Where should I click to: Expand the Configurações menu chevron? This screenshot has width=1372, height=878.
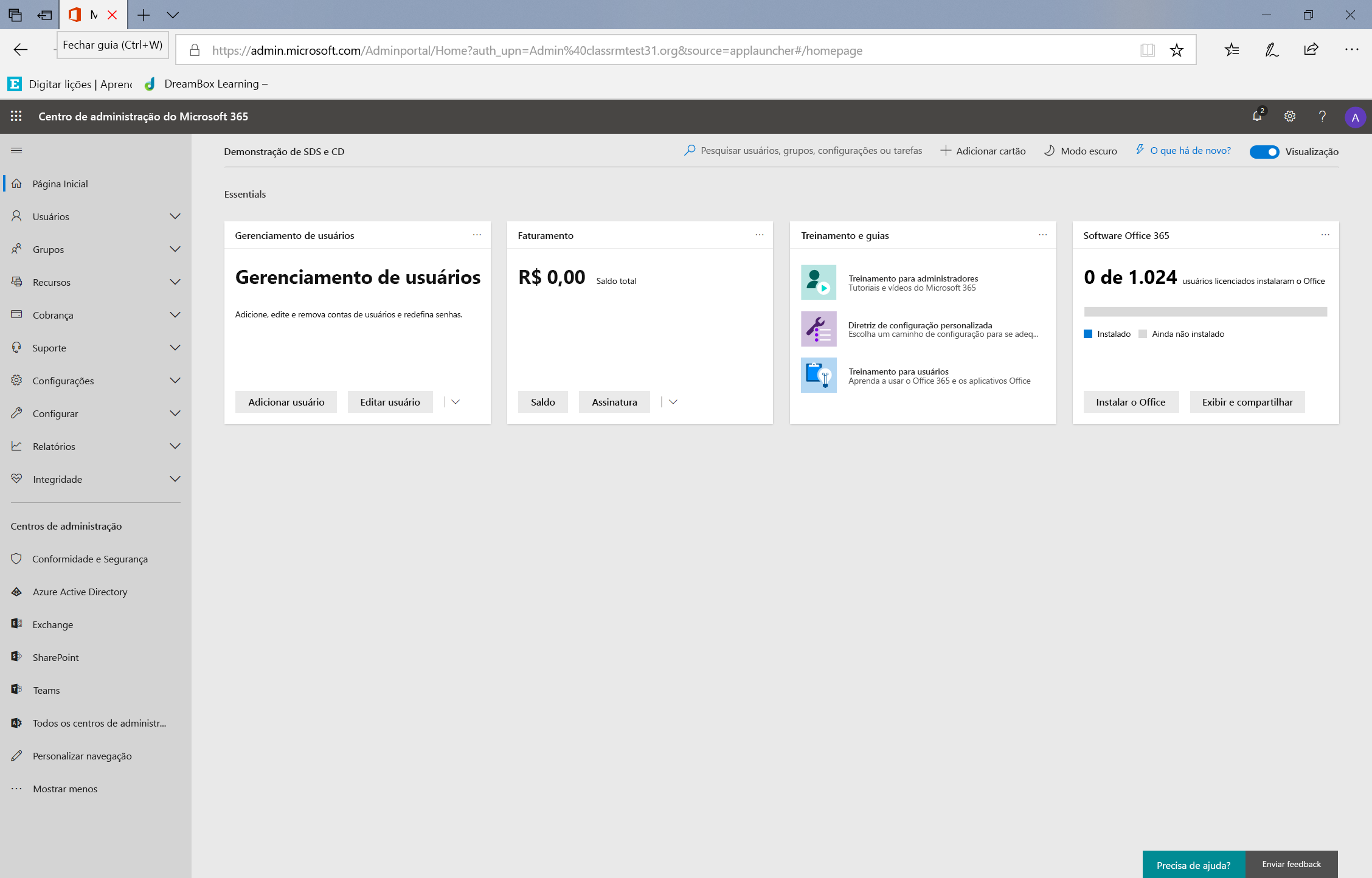[x=175, y=381]
